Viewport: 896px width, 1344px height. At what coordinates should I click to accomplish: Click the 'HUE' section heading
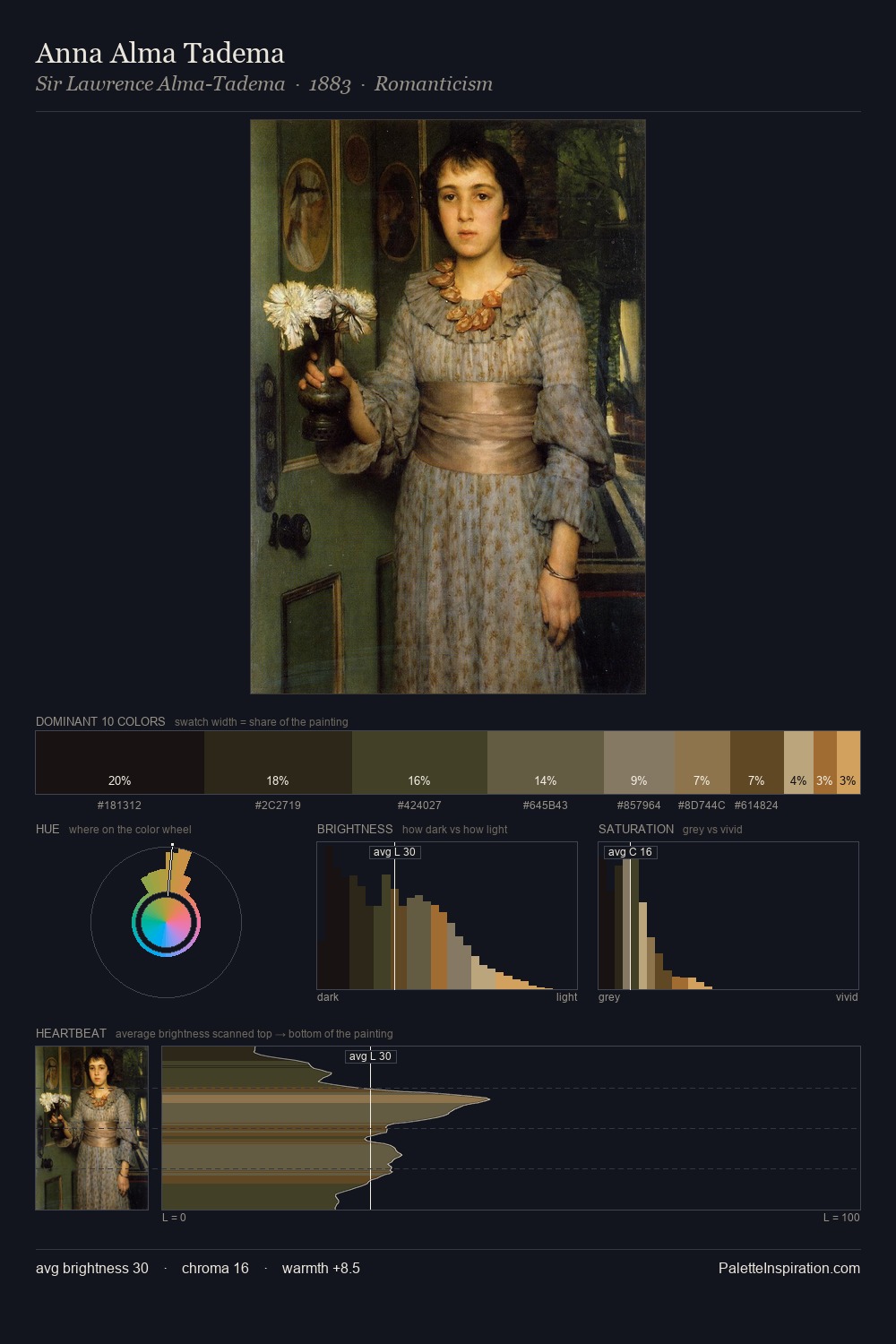[47, 829]
